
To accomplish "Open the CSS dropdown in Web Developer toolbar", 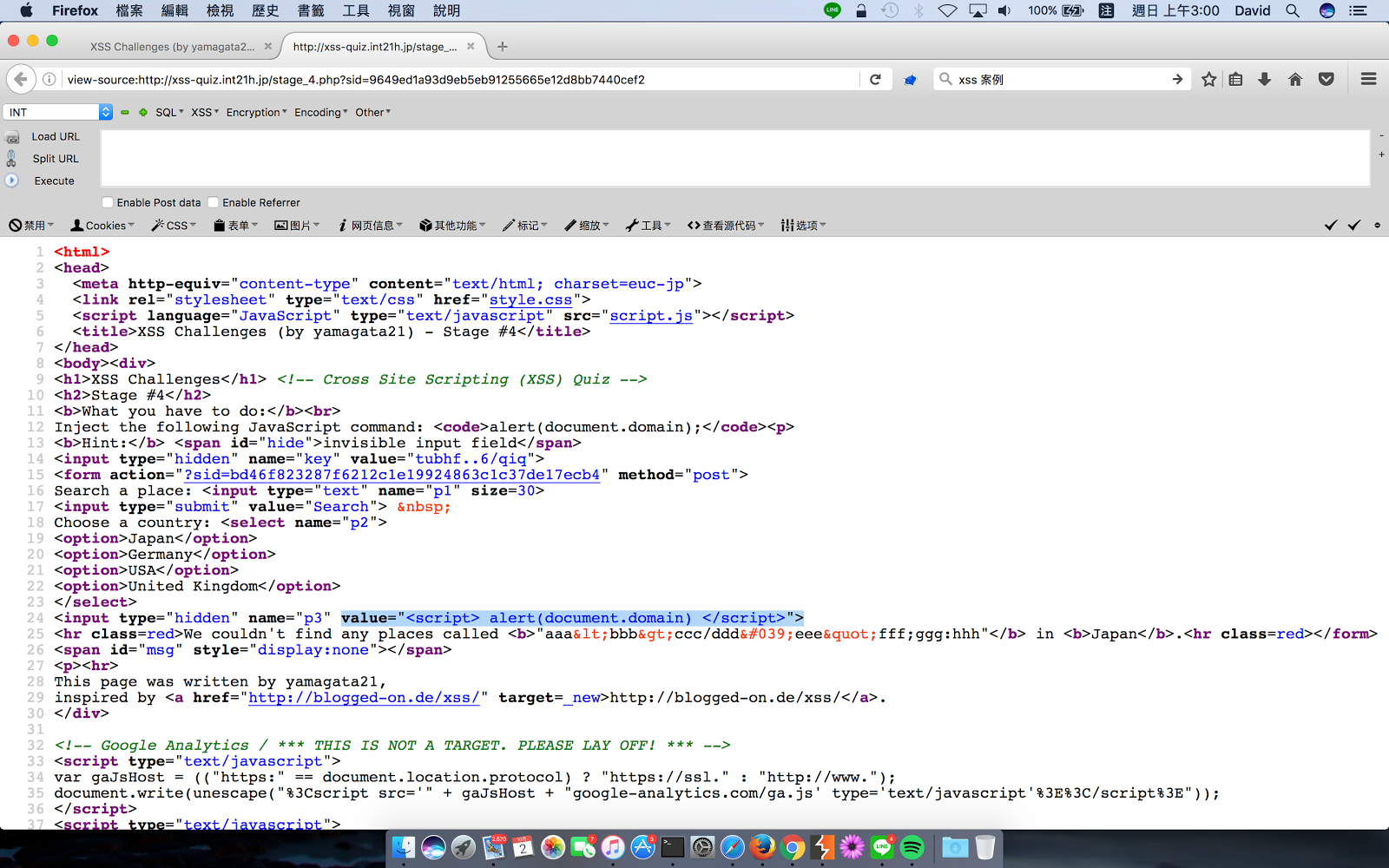I will 174,226.
